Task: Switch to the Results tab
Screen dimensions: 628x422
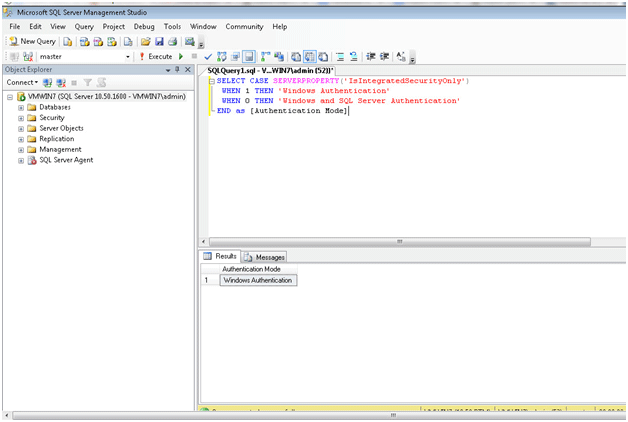Action: point(220,256)
